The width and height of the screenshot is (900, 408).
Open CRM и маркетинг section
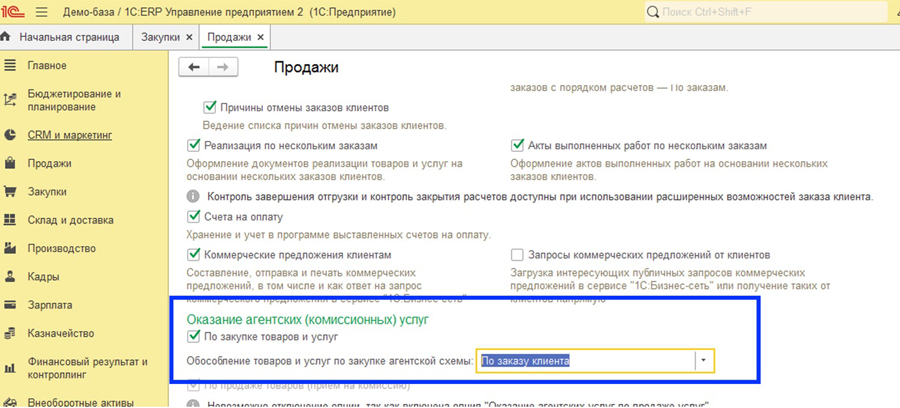click(69, 134)
